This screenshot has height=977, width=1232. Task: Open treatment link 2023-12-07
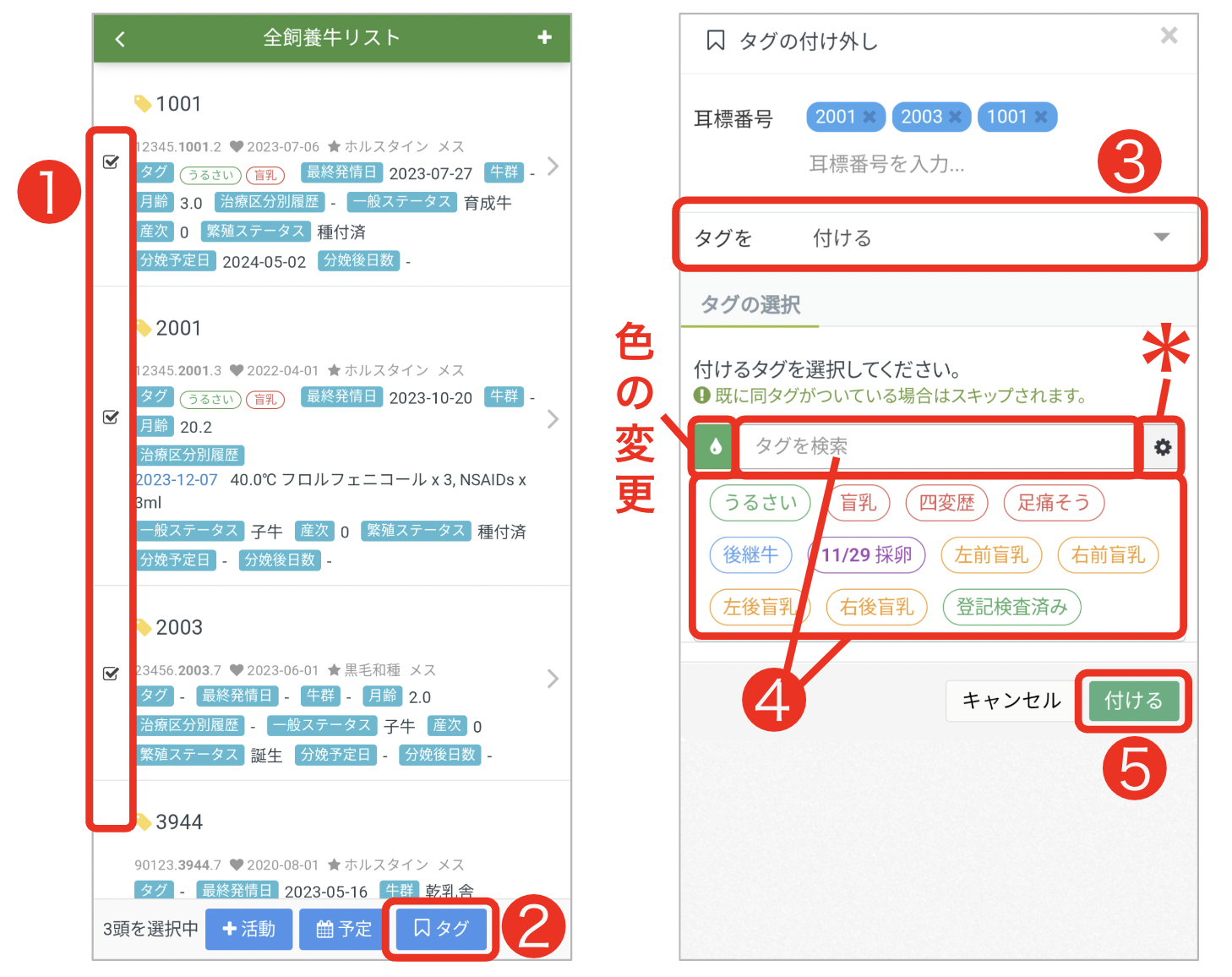tap(177, 480)
